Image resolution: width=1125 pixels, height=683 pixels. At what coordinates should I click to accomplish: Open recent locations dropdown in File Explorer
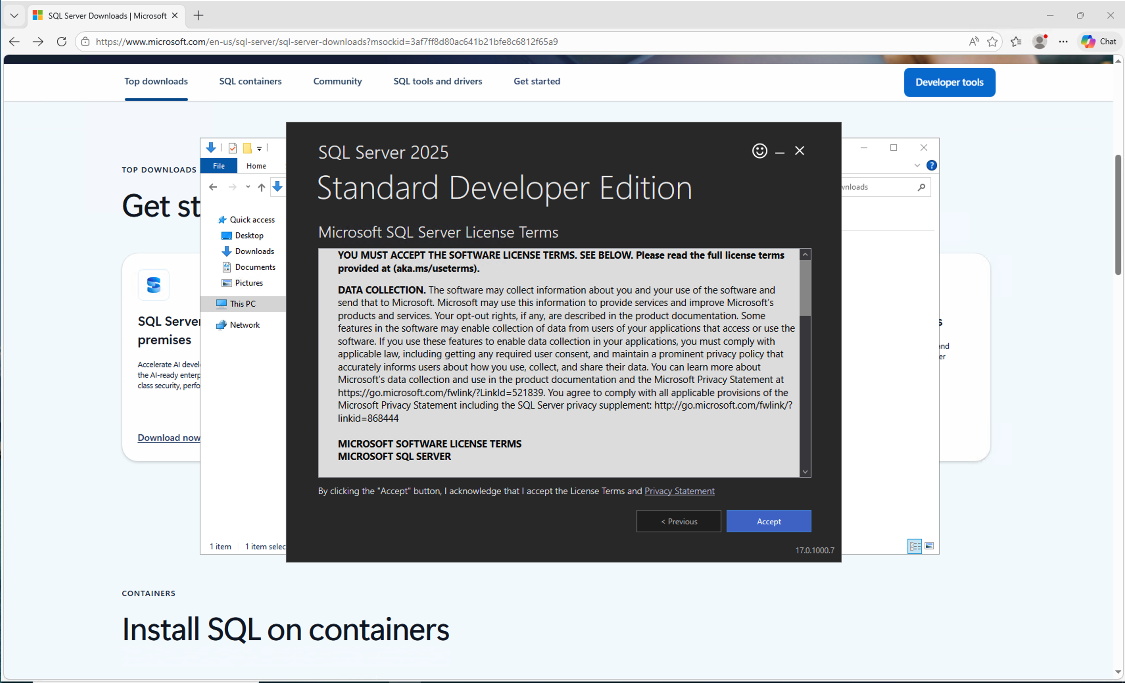(x=248, y=187)
